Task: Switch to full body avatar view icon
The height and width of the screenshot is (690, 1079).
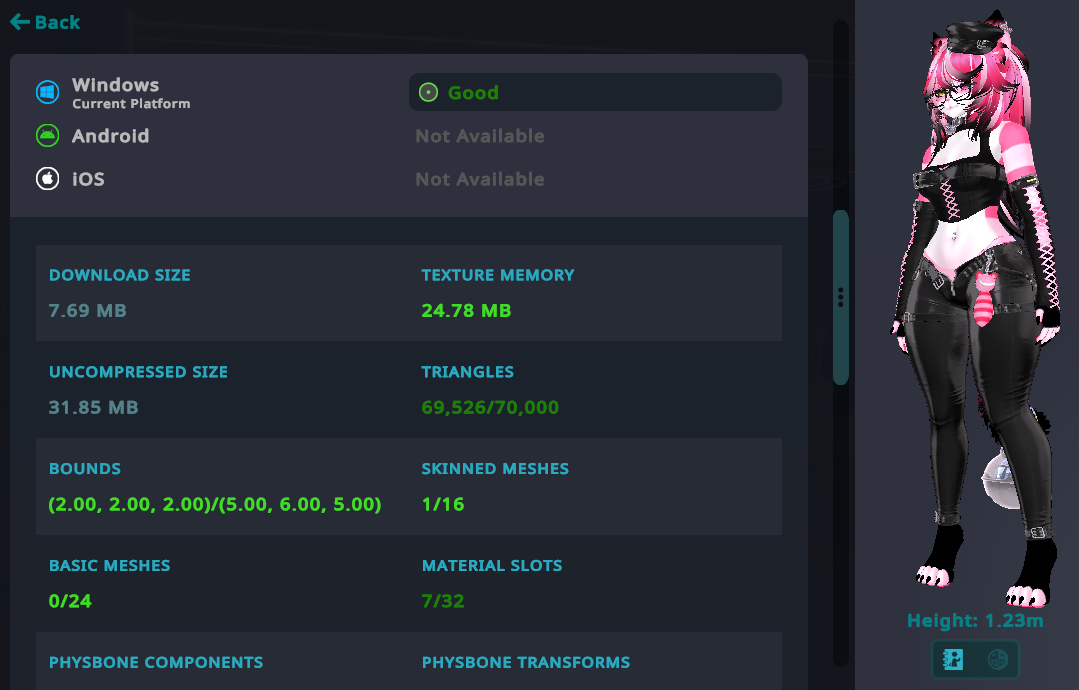Action: [x=953, y=660]
